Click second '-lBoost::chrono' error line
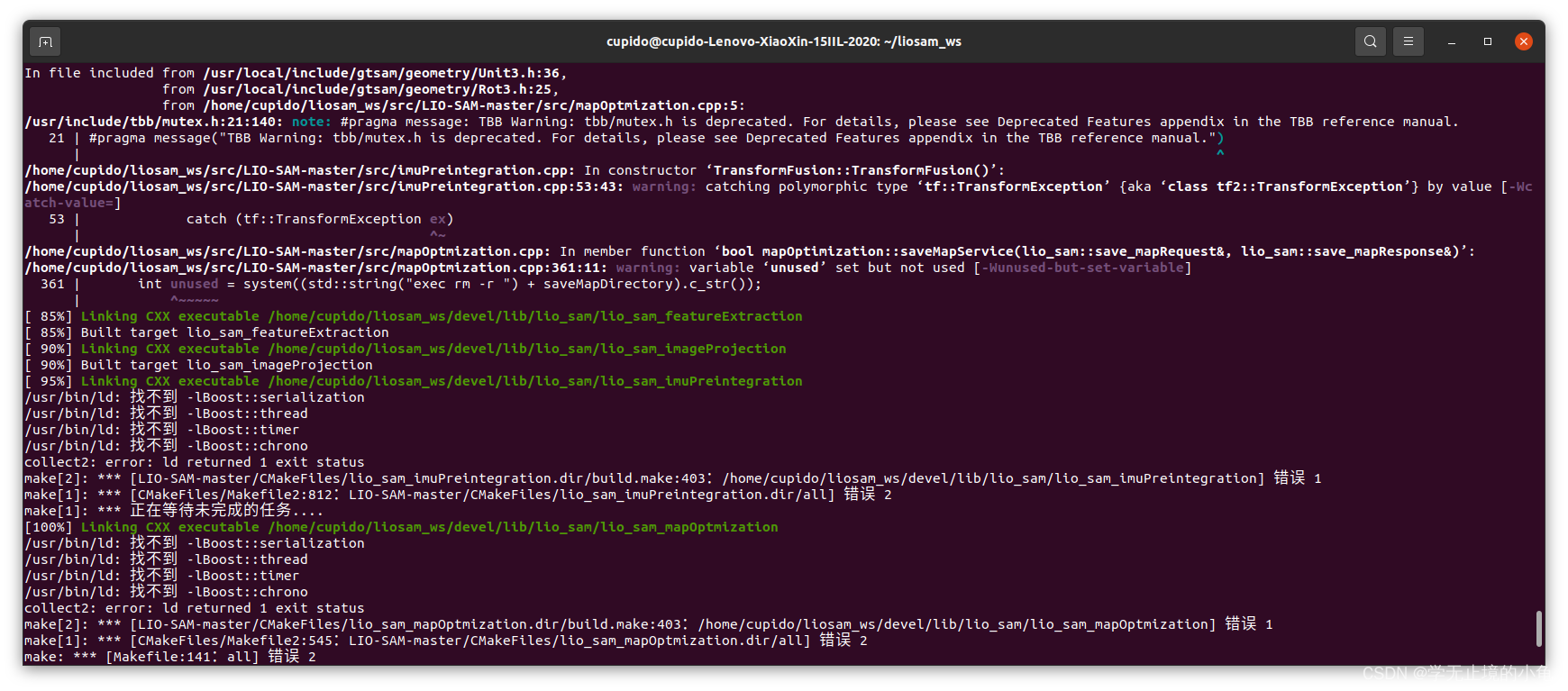1568x691 pixels. click(167, 592)
